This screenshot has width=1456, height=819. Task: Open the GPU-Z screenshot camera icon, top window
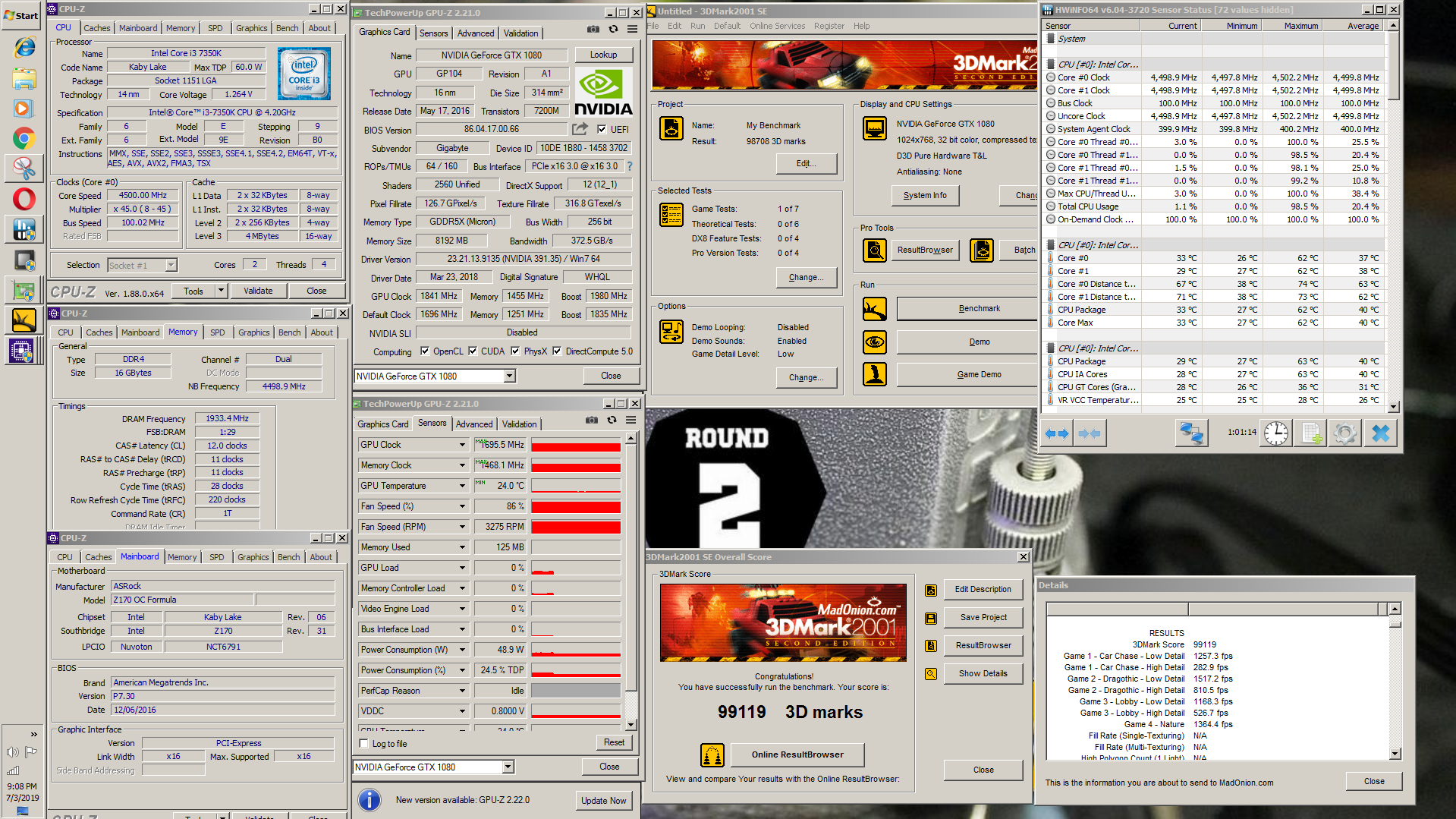(x=593, y=29)
